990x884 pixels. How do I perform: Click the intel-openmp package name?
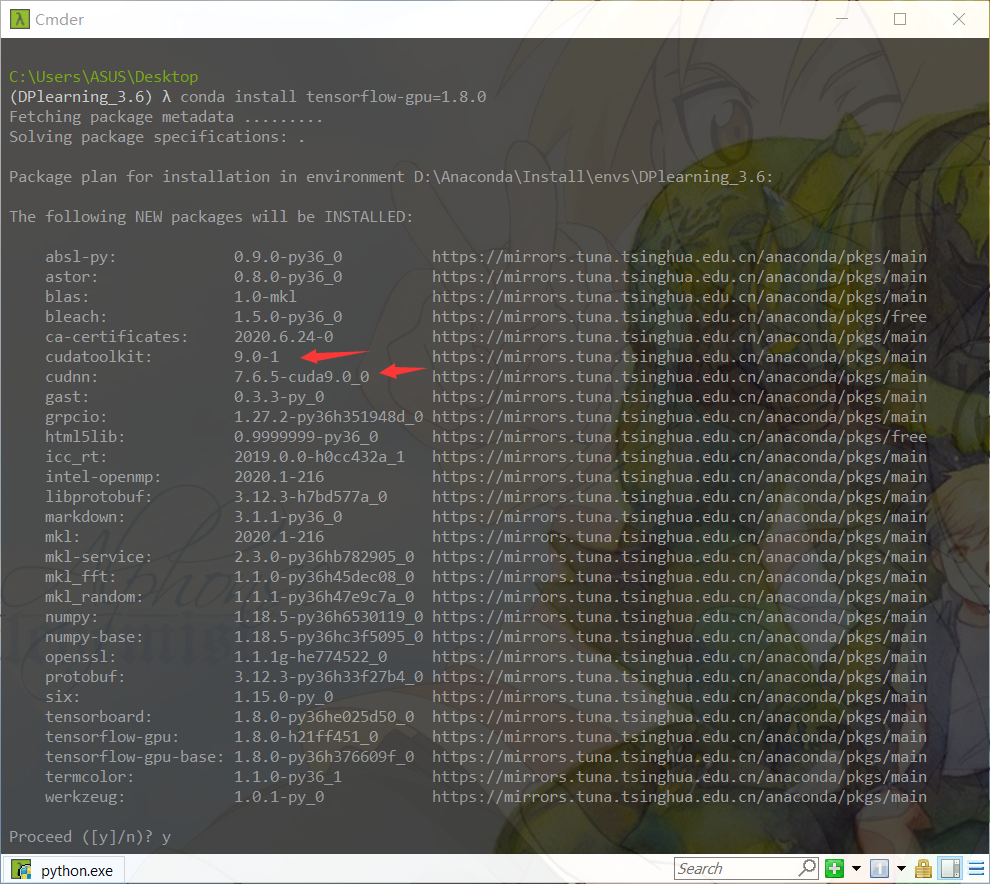(103, 477)
